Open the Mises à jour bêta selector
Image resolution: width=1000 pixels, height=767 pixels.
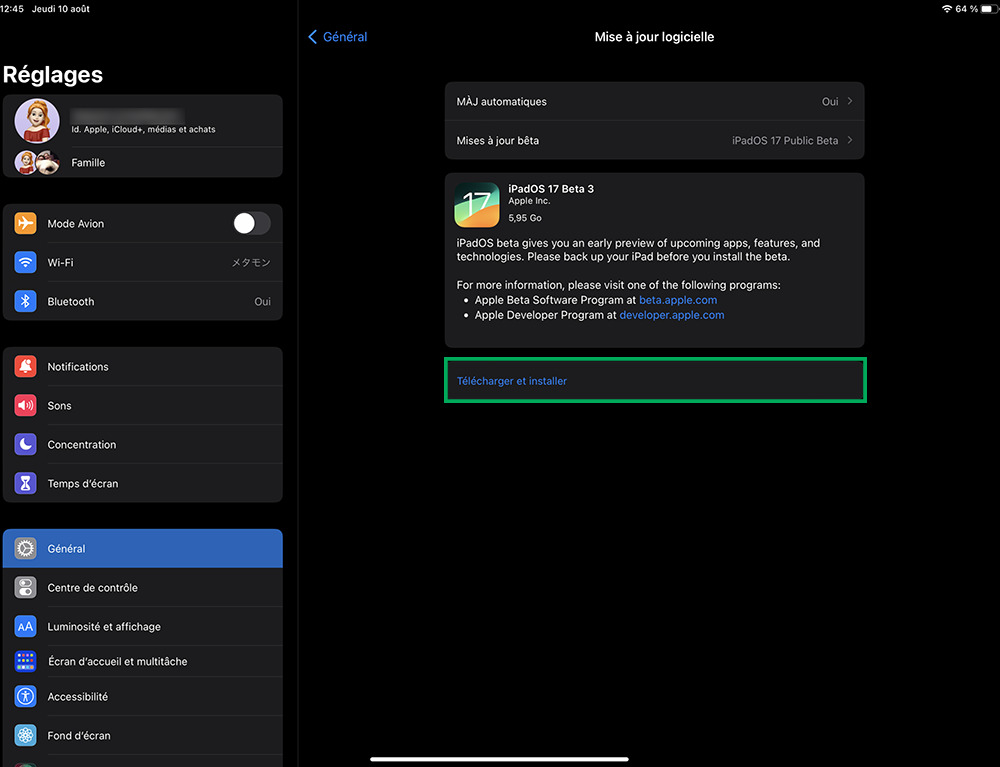(655, 140)
